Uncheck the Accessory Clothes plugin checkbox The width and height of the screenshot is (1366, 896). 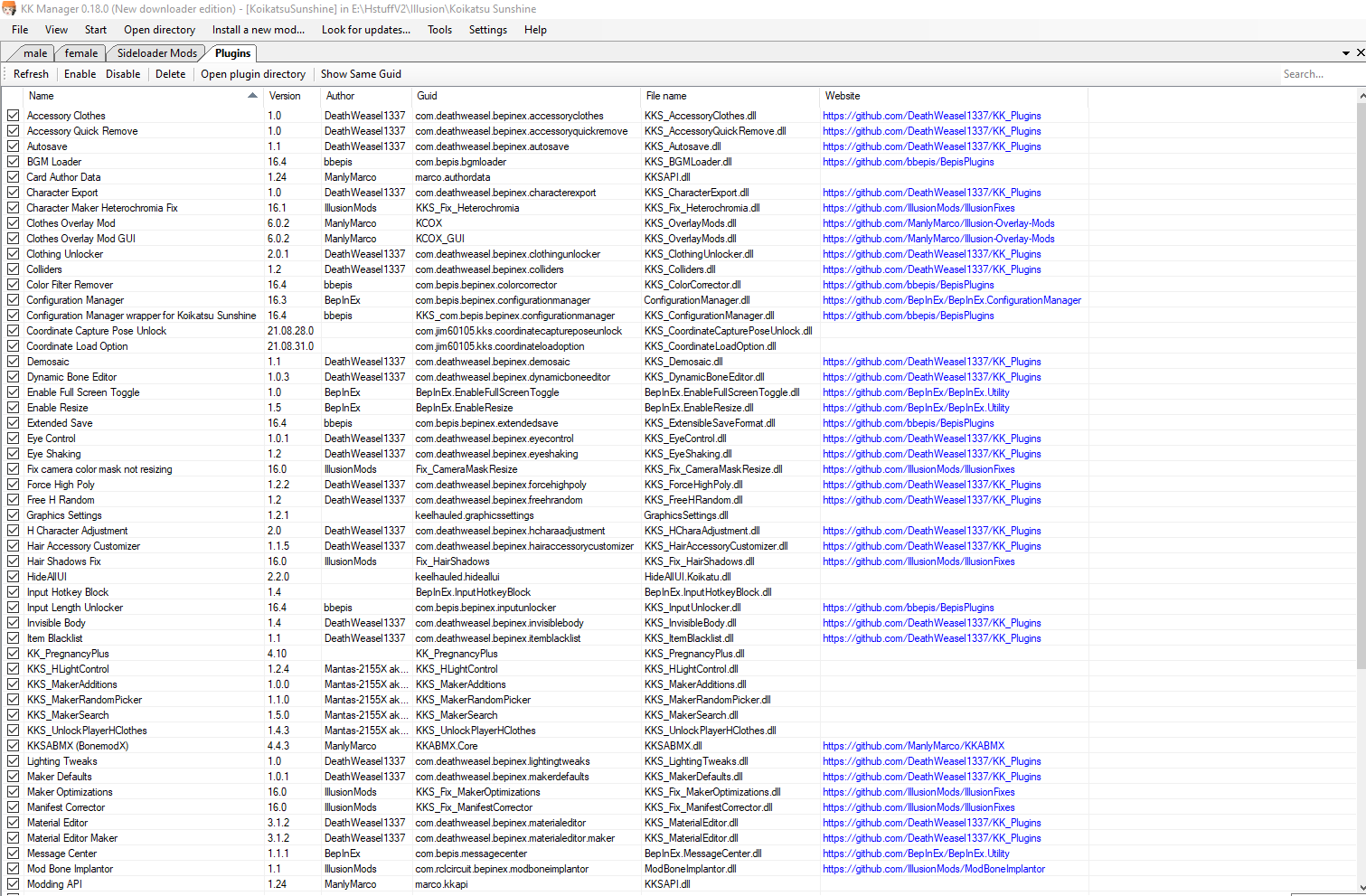point(14,116)
